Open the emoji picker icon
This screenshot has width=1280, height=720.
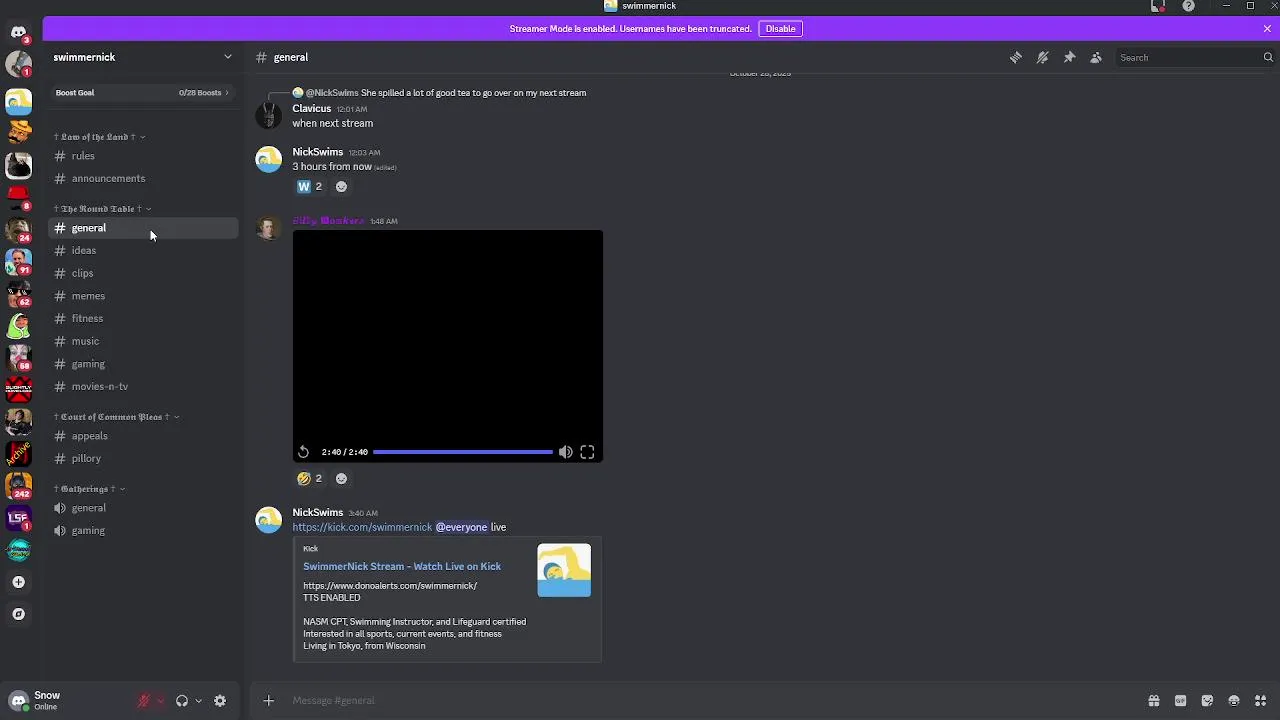point(1234,701)
